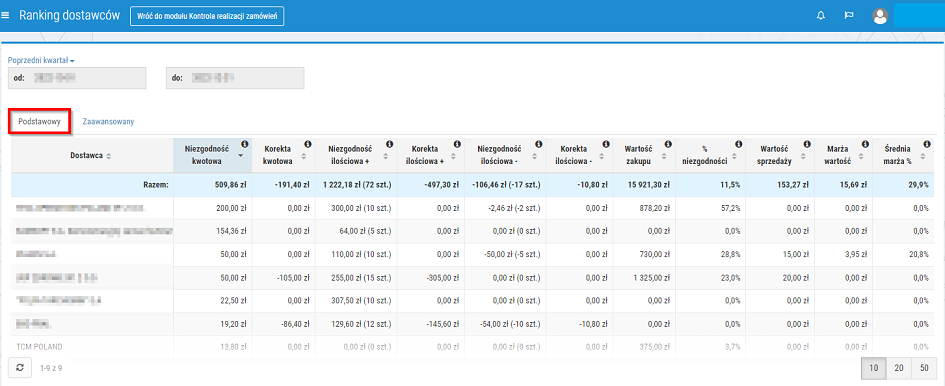The height and width of the screenshot is (386, 945).
Task: Sort arrows on Korekta kwotowa column
Action: click(305, 156)
